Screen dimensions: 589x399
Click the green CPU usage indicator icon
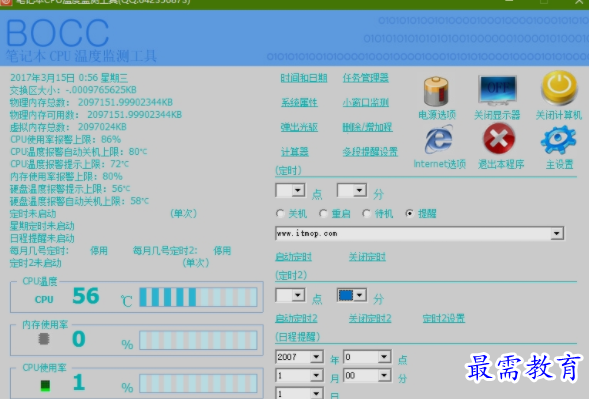pos(45,385)
